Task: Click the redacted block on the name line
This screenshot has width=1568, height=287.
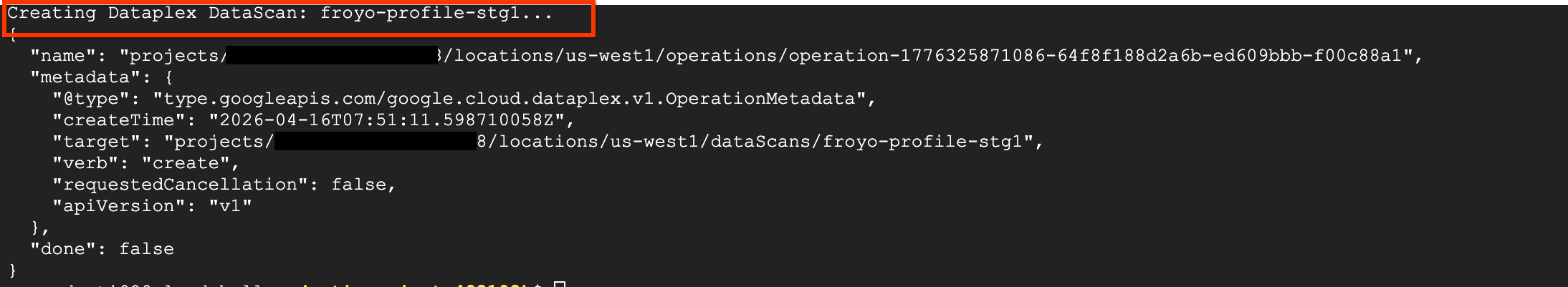Action: (332, 56)
